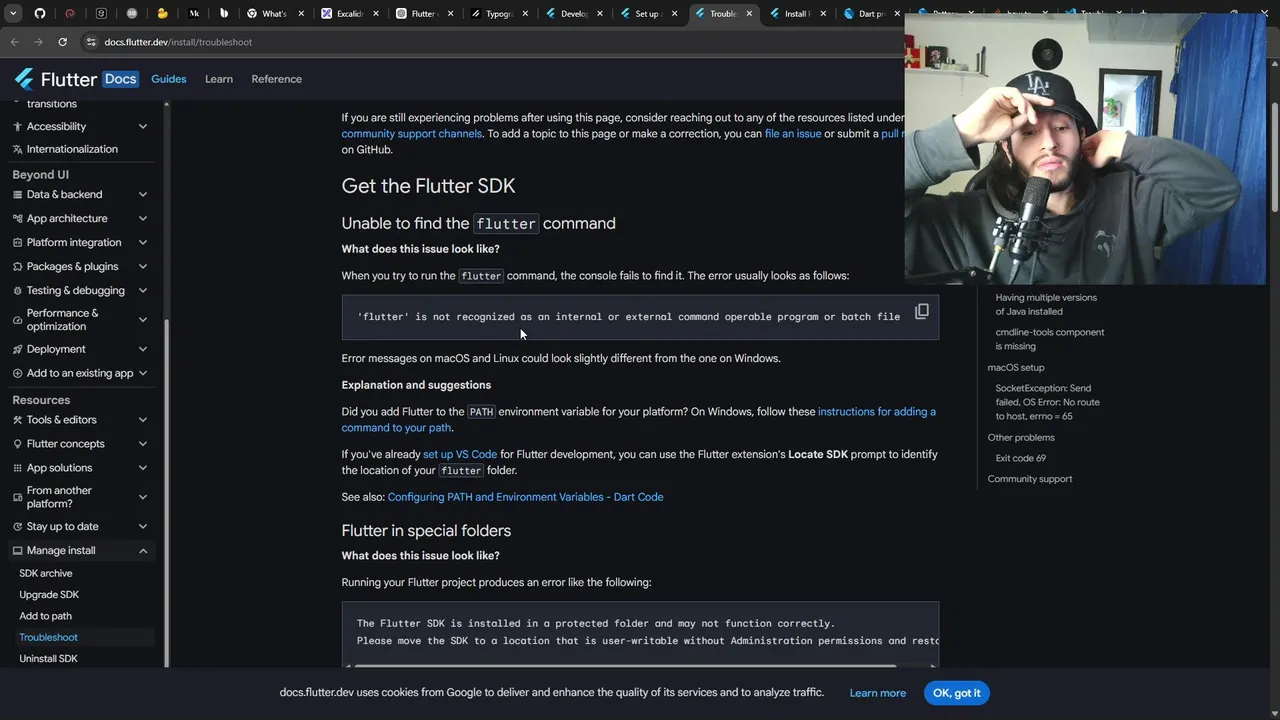Open the 'community support channels' link

[x=412, y=133]
